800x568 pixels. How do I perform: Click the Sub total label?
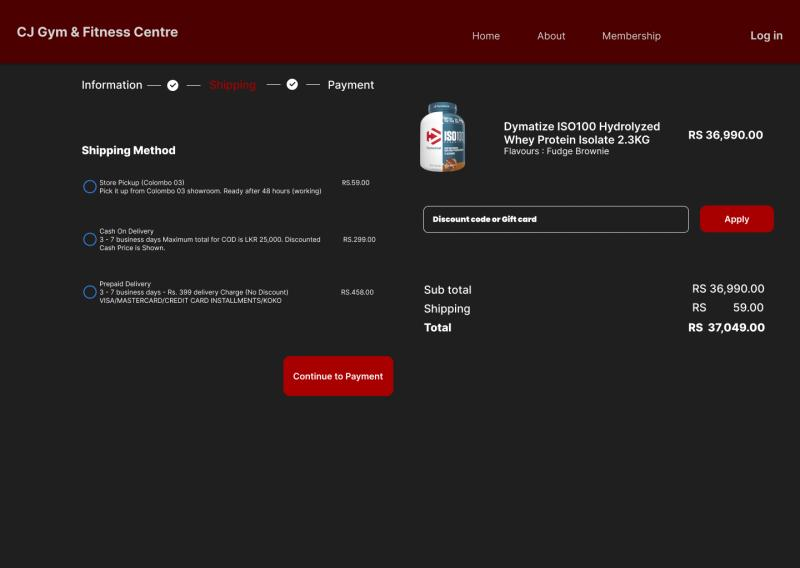tap(447, 290)
